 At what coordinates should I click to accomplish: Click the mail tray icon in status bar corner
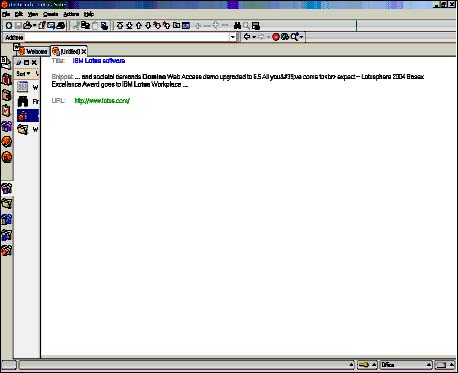pos(441,365)
